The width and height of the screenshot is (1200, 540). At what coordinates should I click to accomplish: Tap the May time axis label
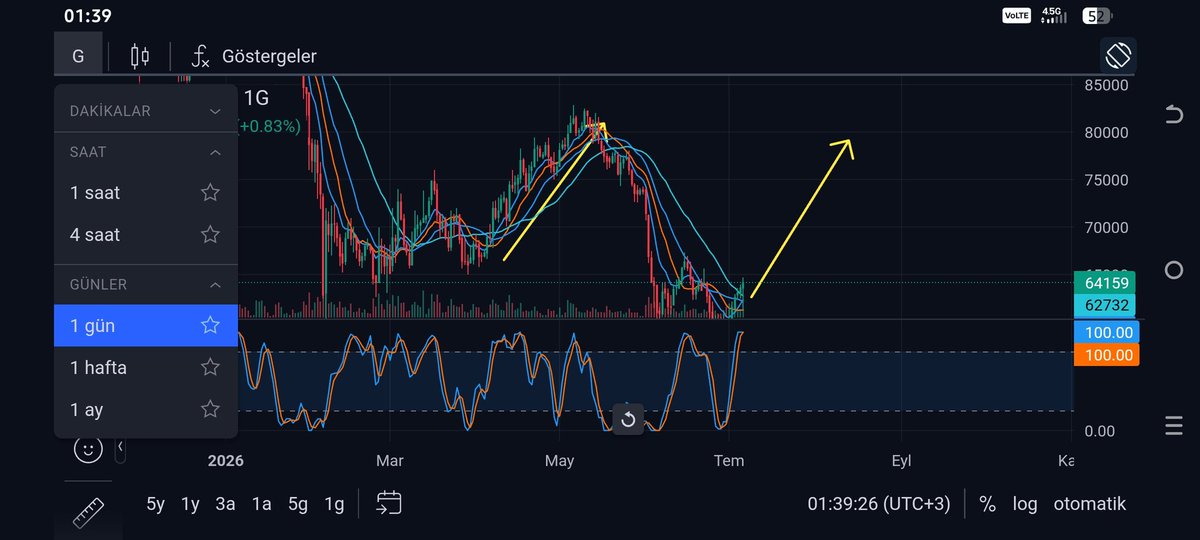tap(559, 461)
